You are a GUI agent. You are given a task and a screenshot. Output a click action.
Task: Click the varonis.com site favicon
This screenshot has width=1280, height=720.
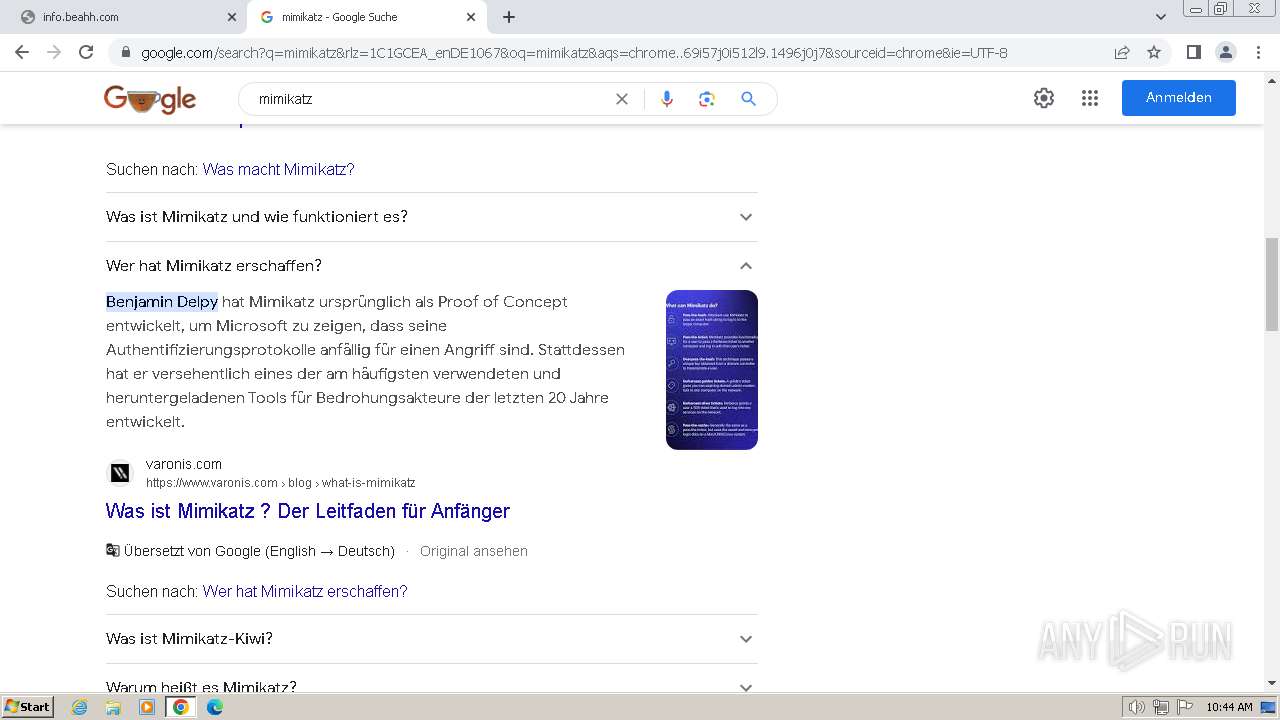tap(120, 473)
